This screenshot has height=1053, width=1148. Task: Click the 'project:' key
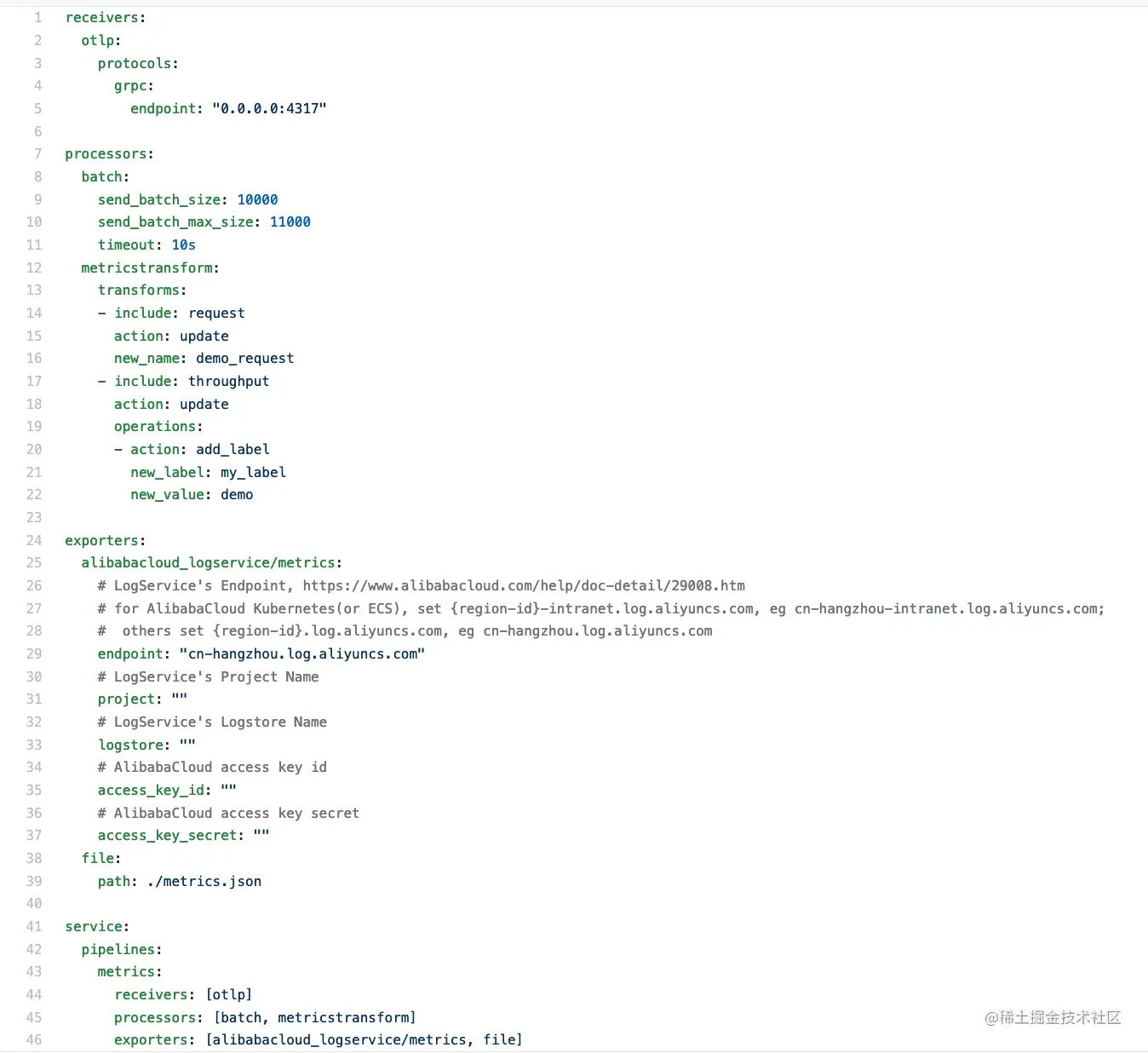(x=129, y=699)
